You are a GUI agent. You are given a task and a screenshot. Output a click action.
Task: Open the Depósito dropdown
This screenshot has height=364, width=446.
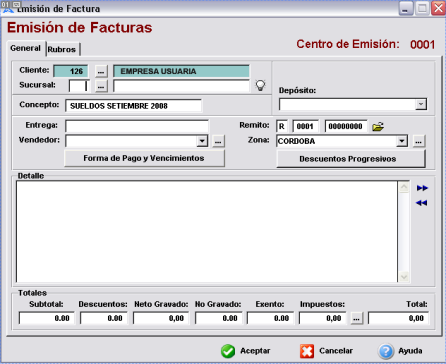coord(421,105)
